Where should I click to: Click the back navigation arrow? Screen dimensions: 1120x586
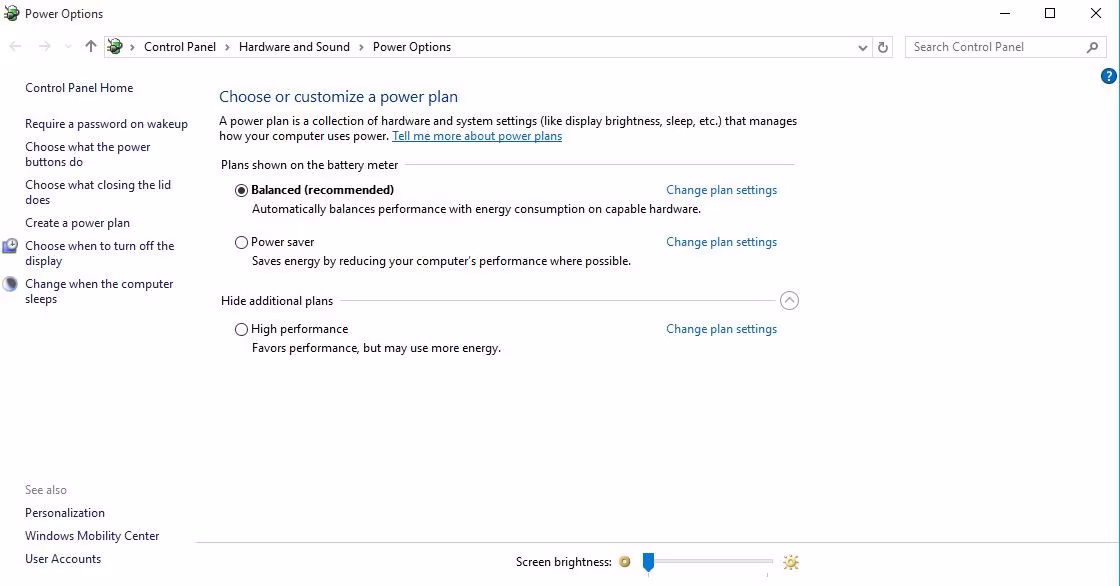point(16,47)
